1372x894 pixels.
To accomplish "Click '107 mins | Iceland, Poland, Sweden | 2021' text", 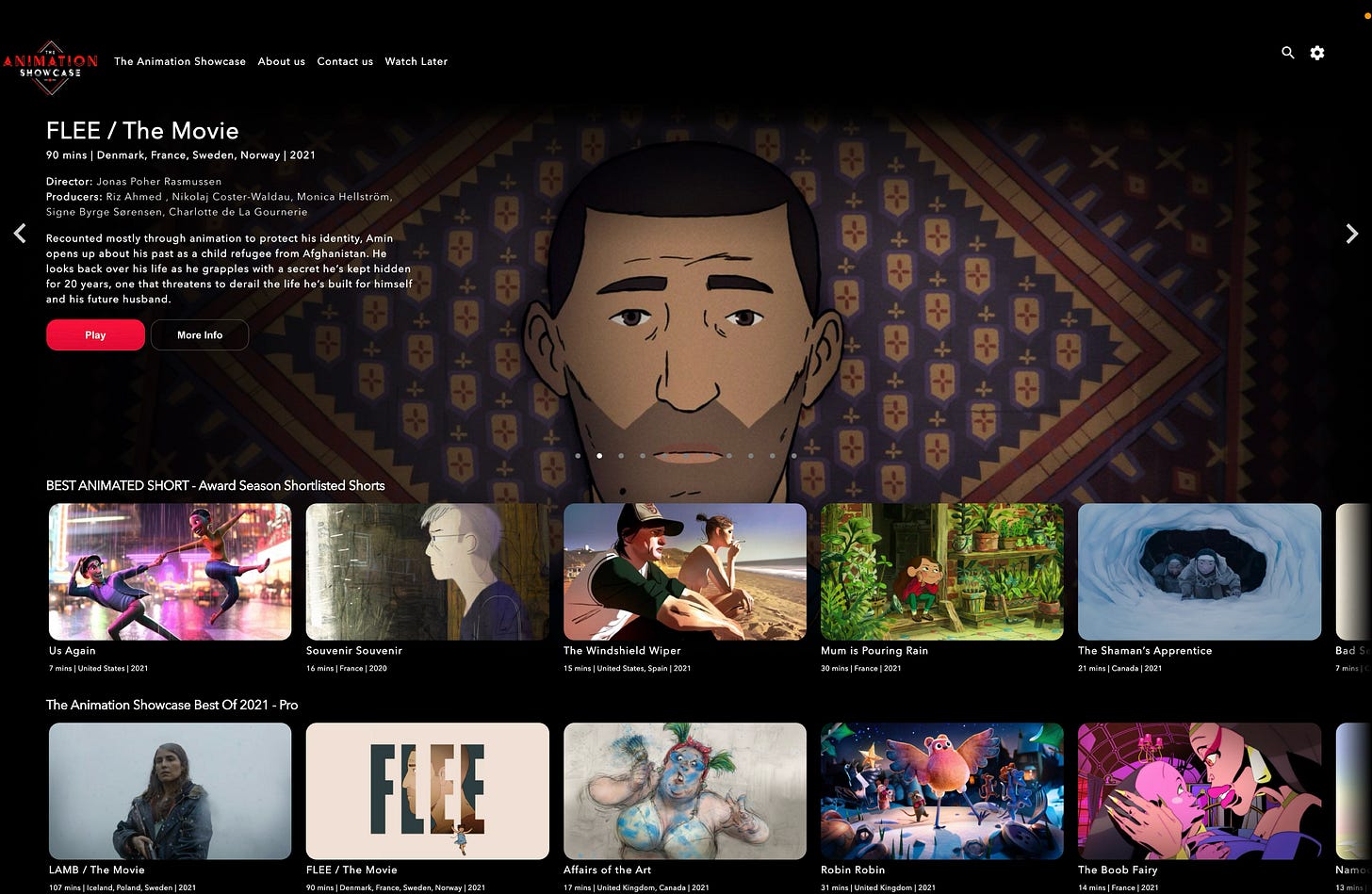I will 122,887.
